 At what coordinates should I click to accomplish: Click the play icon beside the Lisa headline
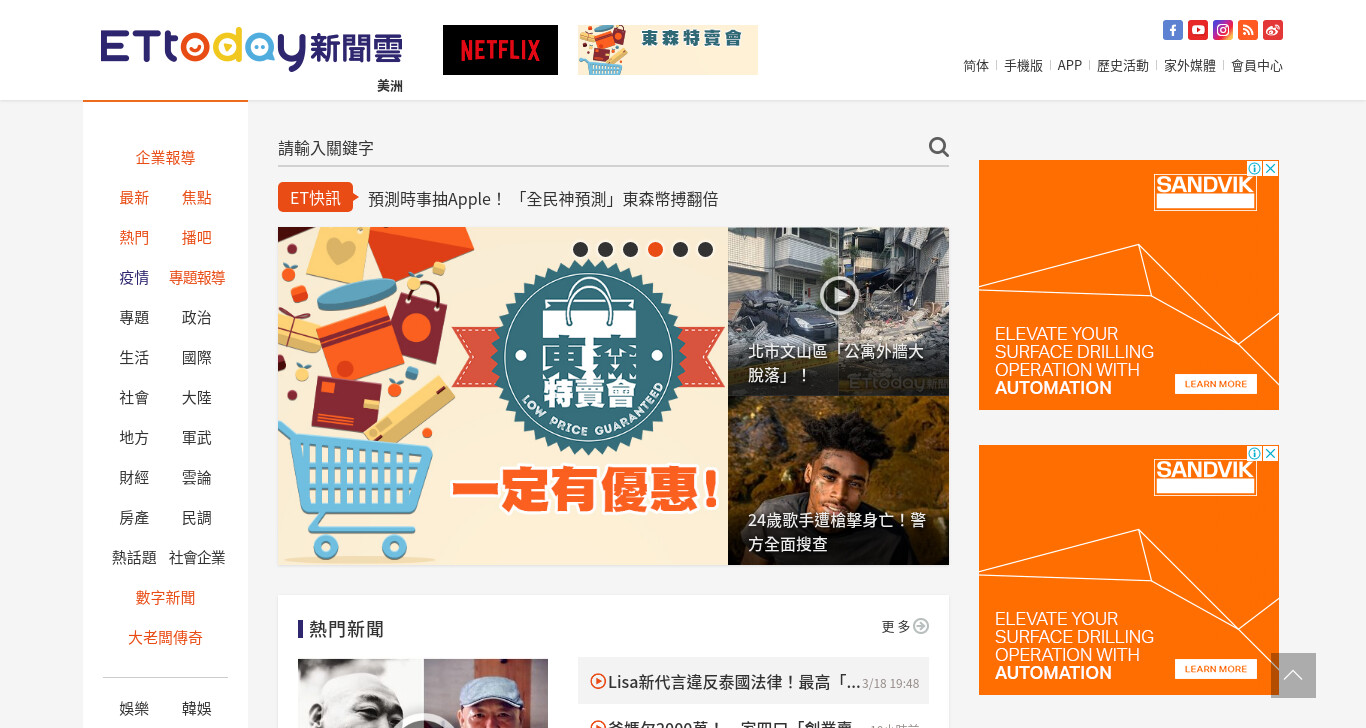[x=598, y=681]
